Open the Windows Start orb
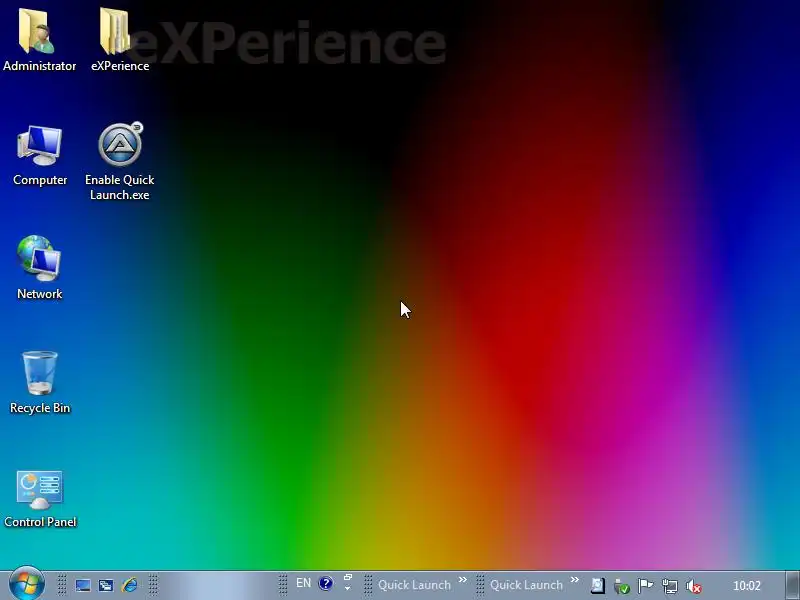Screen dimensions: 800x600 (x=26, y=584)
